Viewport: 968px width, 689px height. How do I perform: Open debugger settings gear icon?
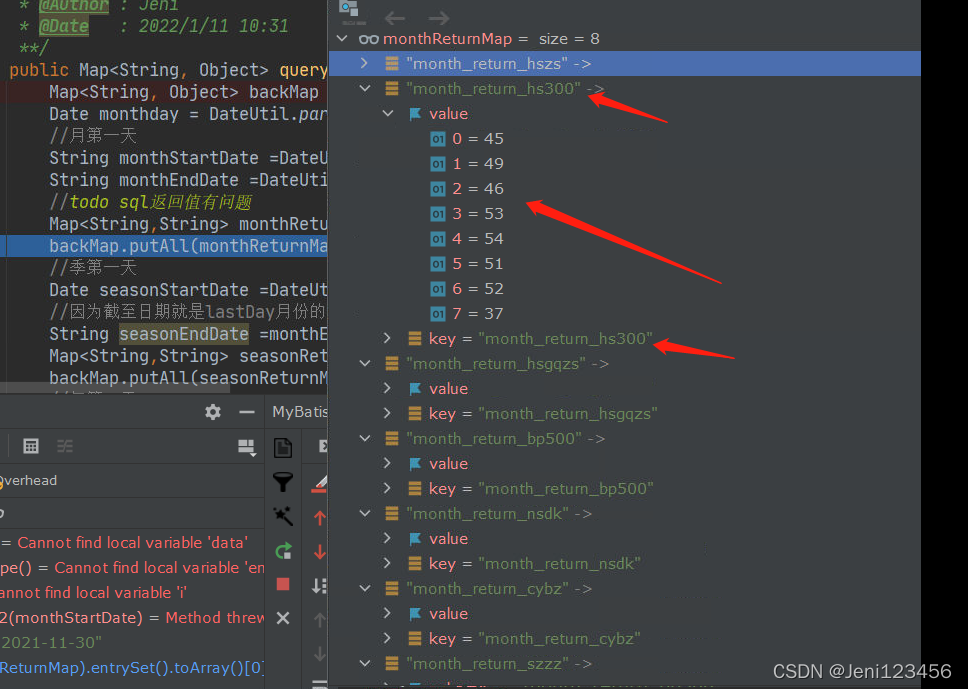(x=213, y=412)
